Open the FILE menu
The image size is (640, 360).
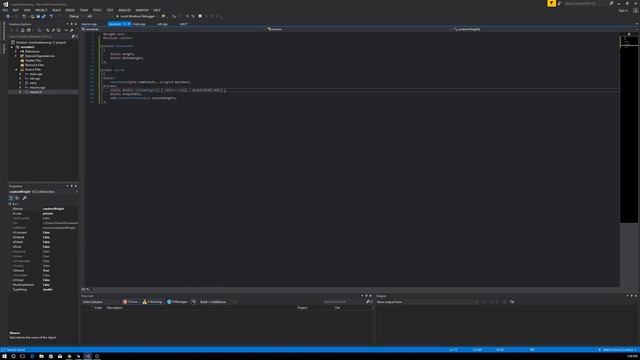pyautogui.click(x=5, y=10)
